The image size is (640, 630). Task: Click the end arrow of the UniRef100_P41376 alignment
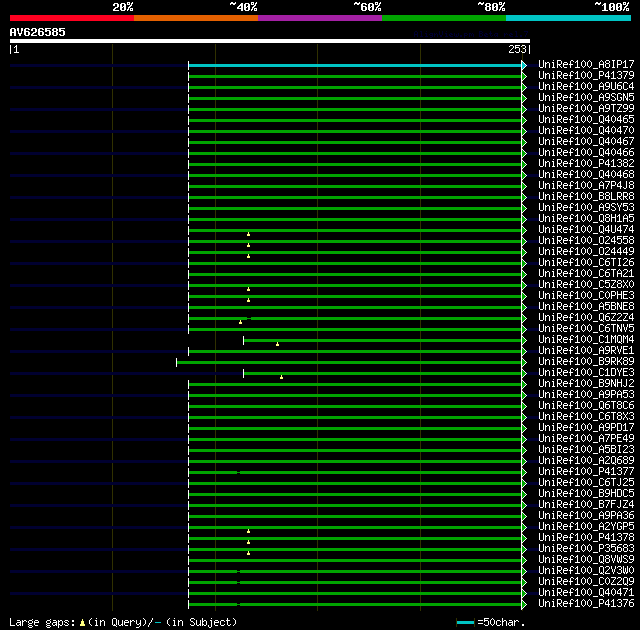tap(524, 604)
